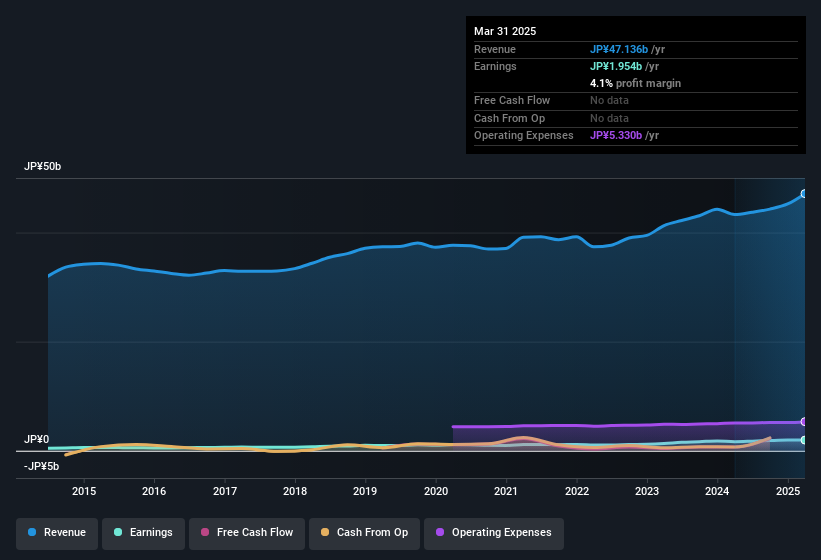Click the 4.1% profit margin text

635,83
